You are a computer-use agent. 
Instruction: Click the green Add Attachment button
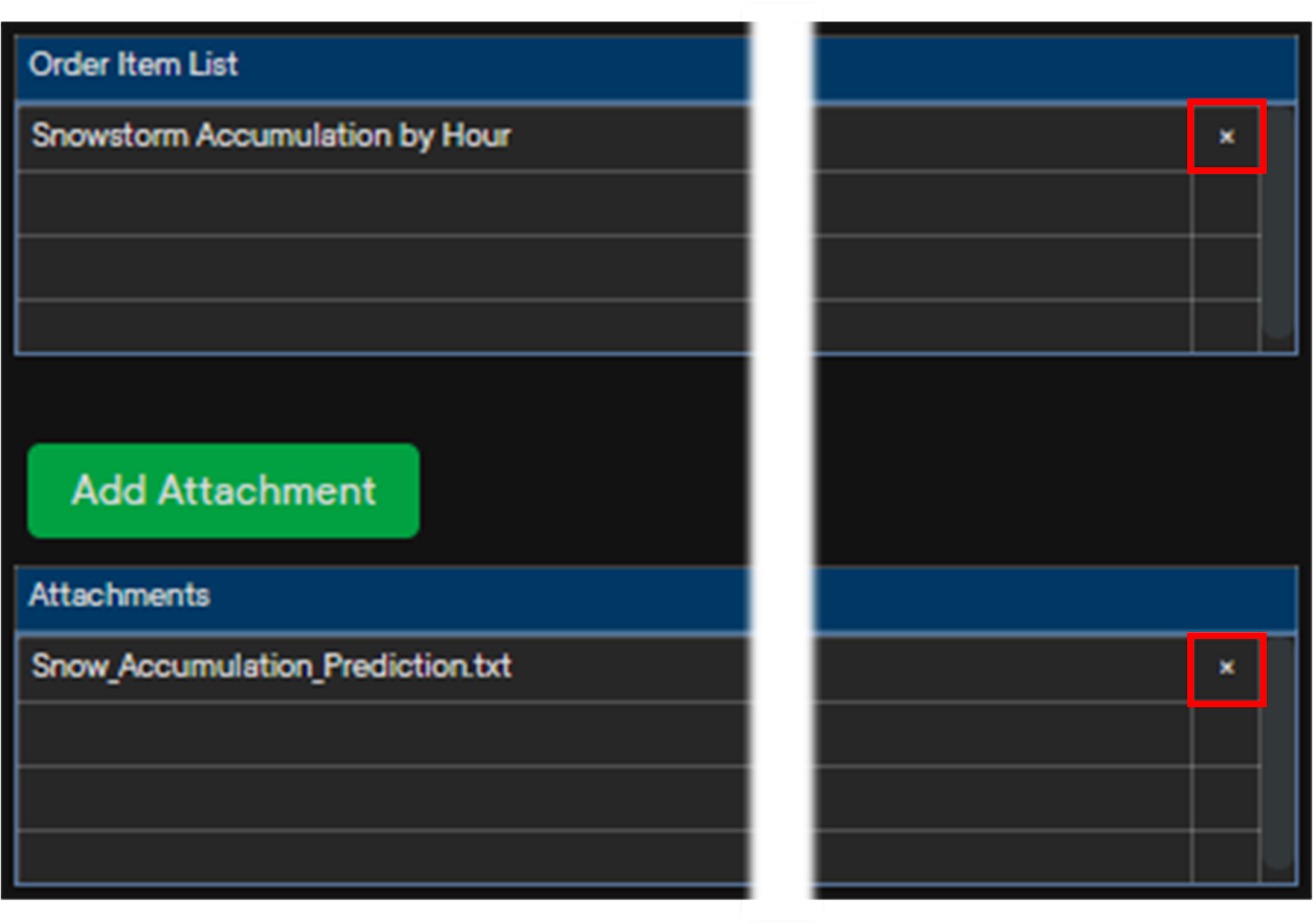[223, 491]
